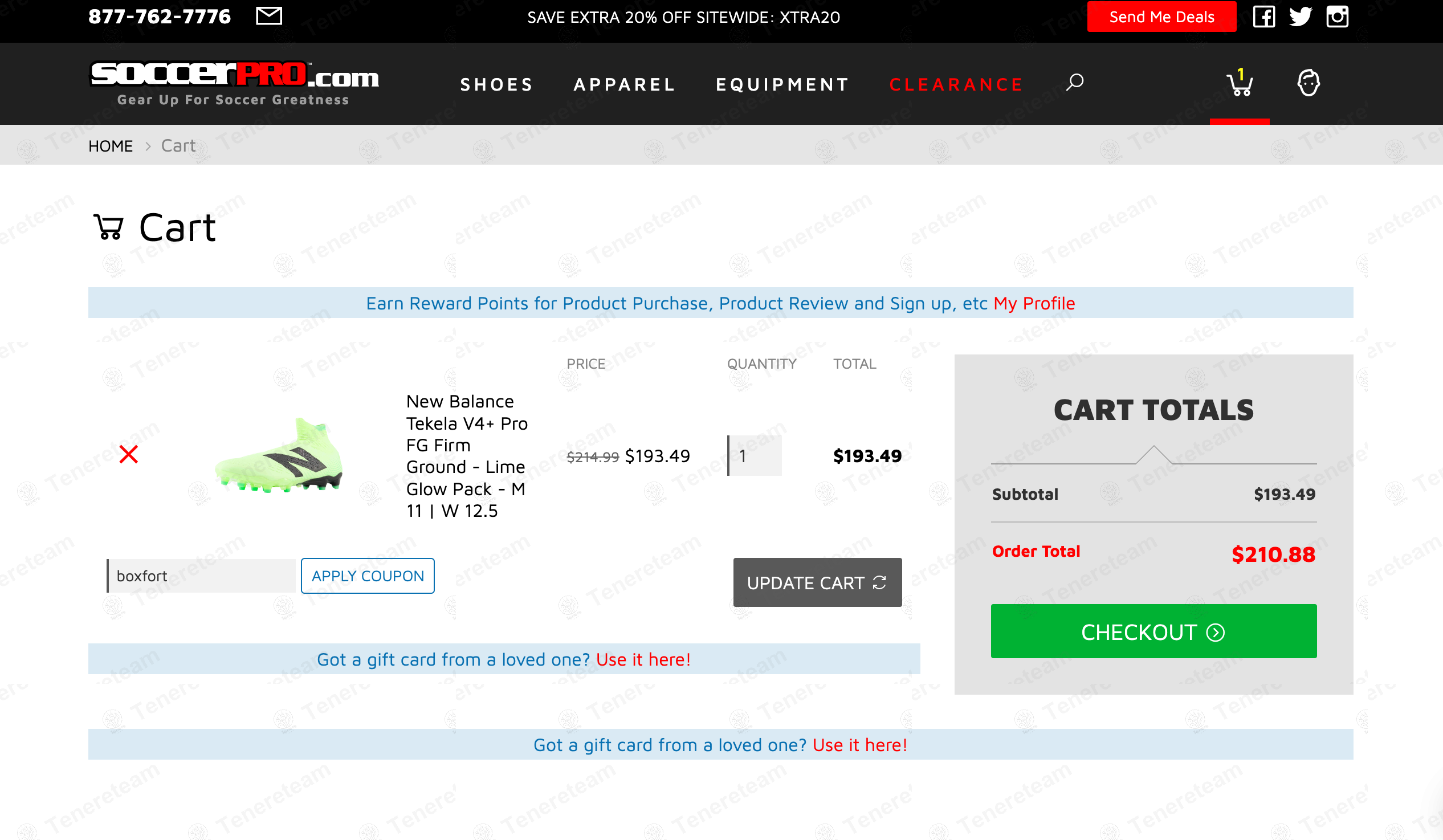Open the APPAREL menu
1443x840 pixels.
624,85
